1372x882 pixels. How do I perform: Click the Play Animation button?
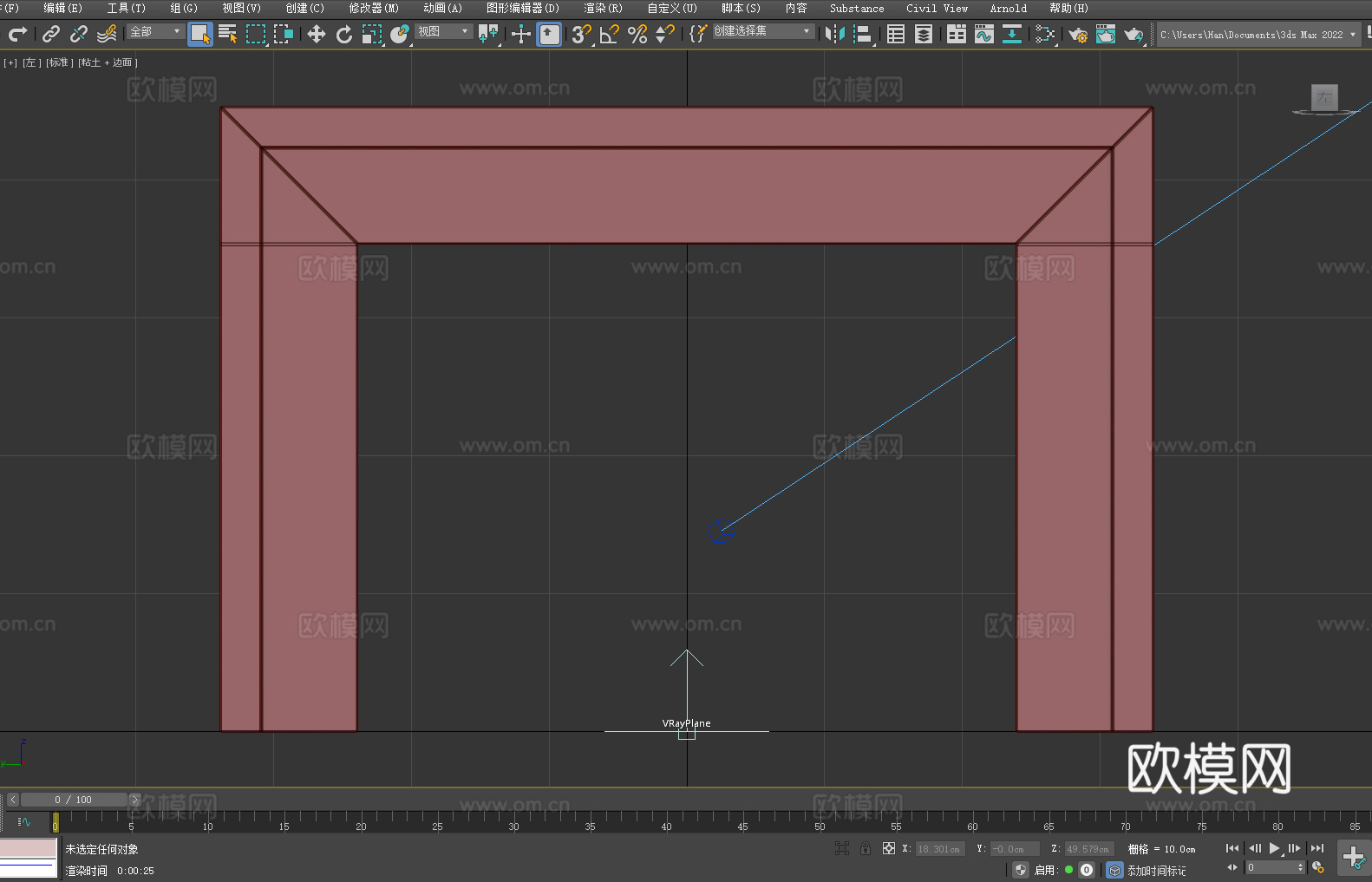coord(1274,848)
